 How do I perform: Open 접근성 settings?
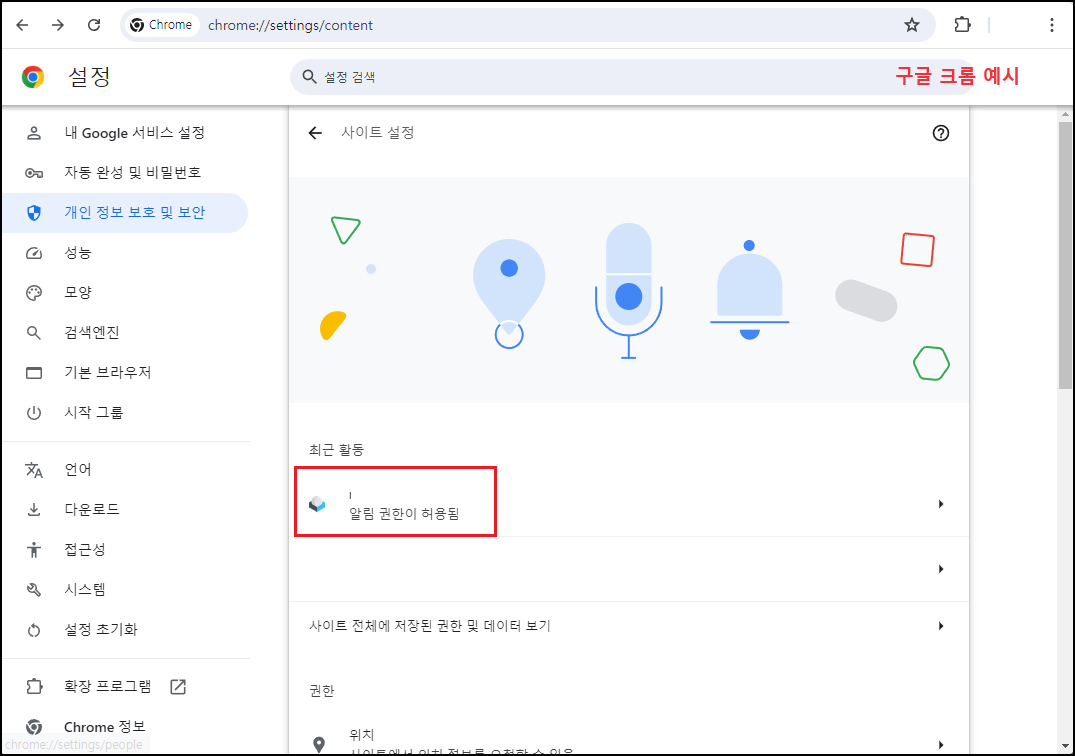(x=125, y=549)
